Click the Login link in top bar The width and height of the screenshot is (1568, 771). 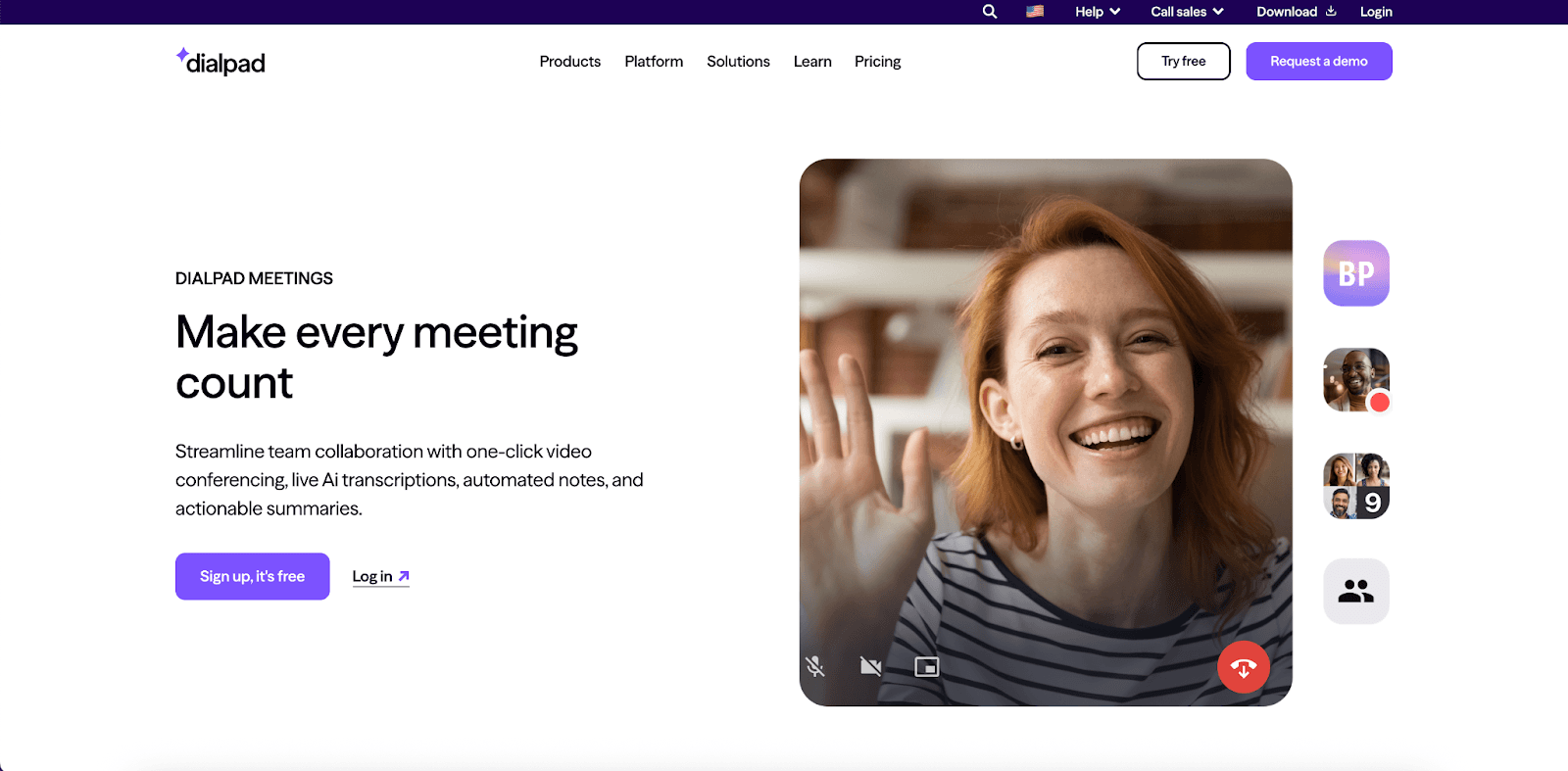1376,12
